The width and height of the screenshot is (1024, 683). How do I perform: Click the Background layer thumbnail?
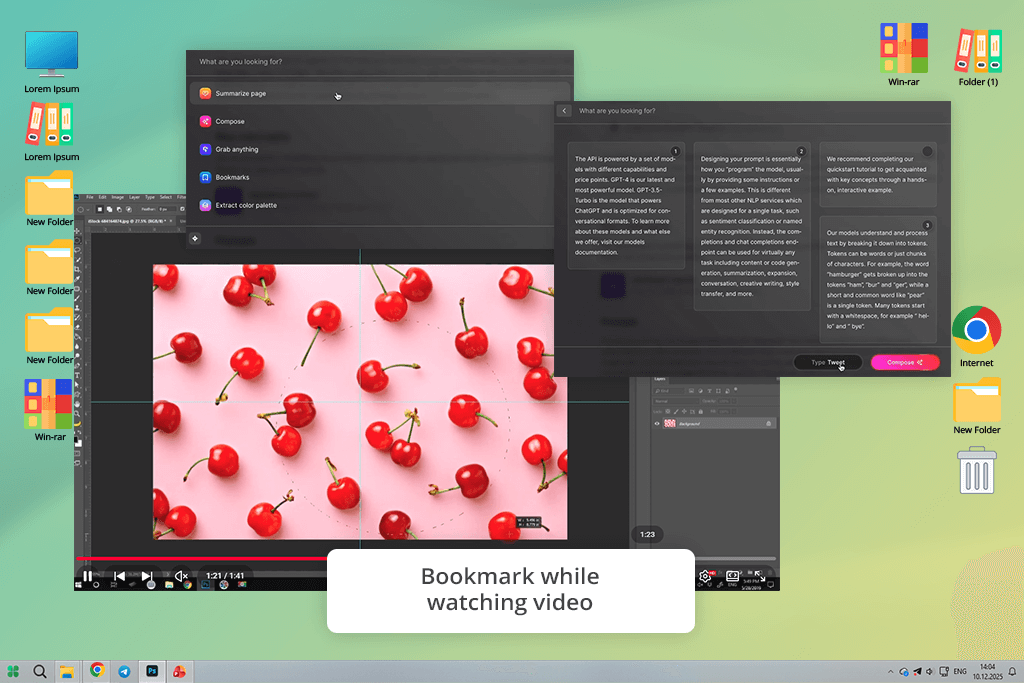click(669, 423)
